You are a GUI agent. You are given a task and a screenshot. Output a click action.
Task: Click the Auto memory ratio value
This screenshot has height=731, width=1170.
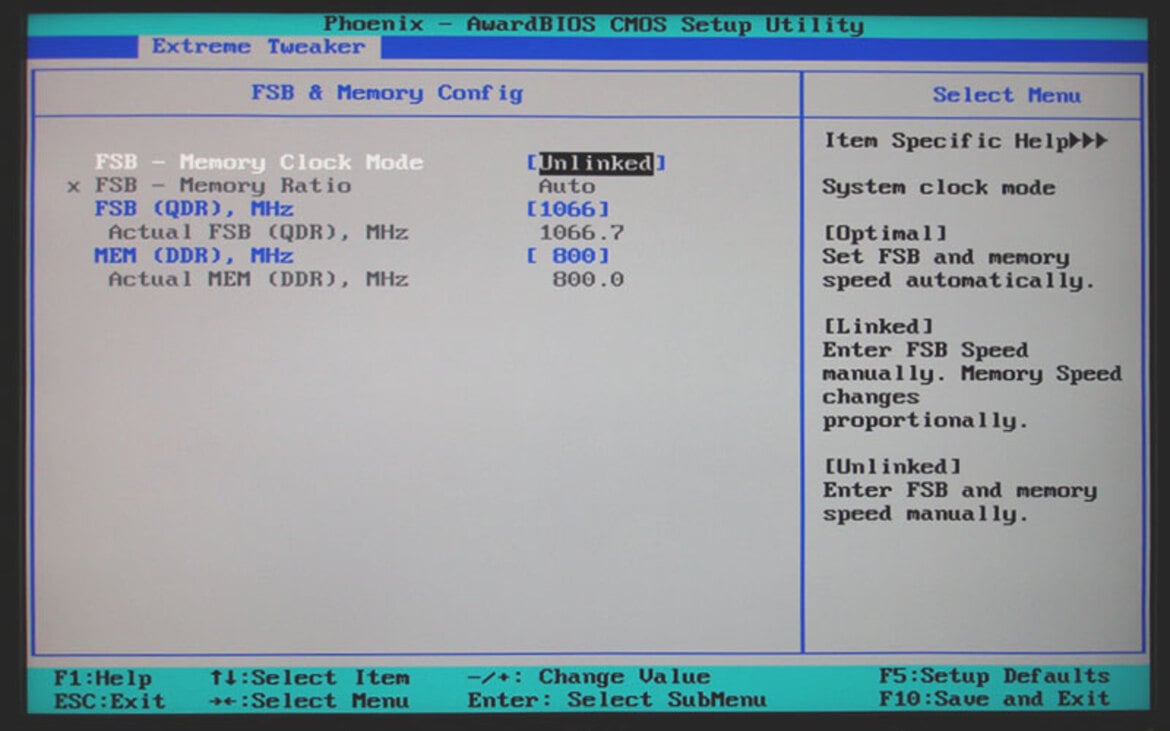tap(567, 186)
